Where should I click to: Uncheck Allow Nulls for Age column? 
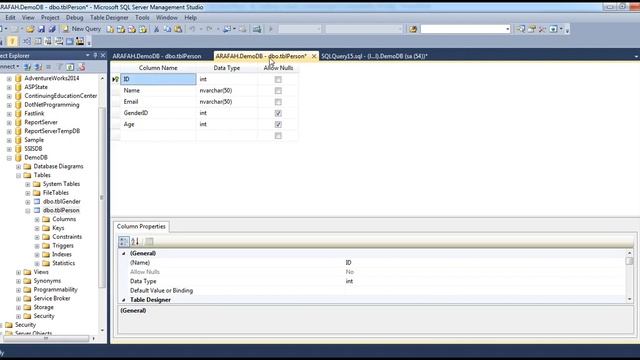(278, 124)
